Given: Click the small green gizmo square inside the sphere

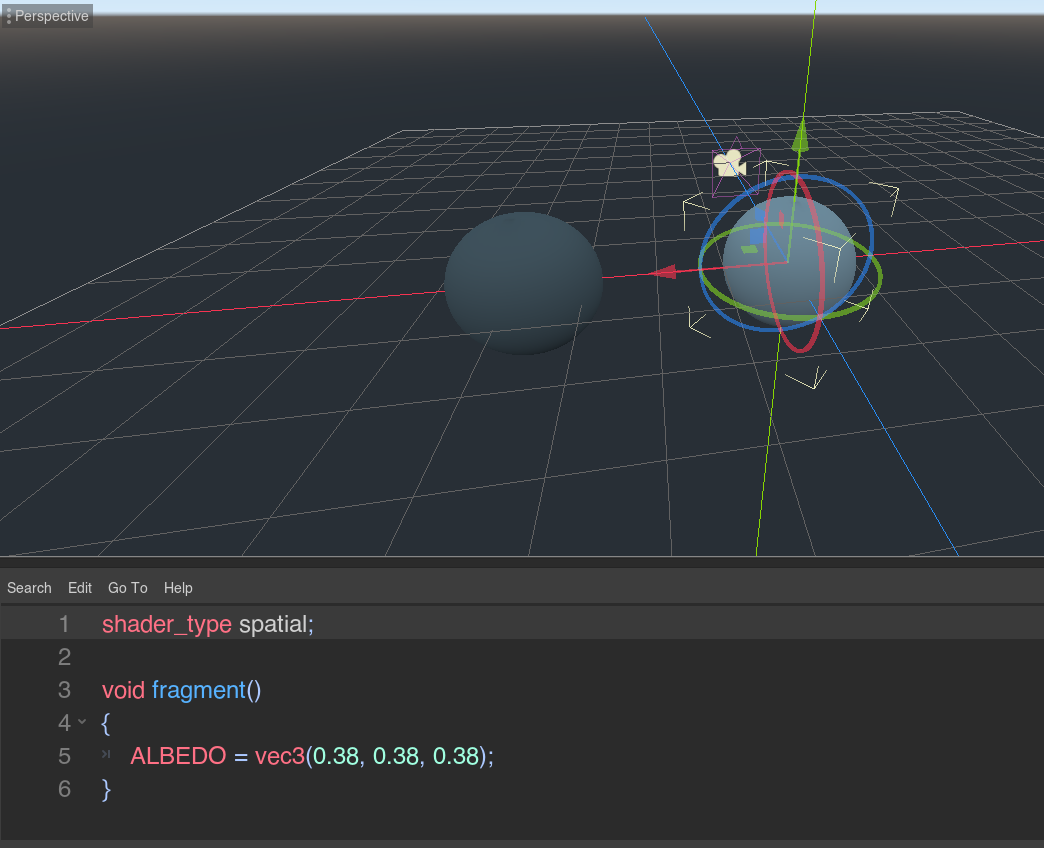Looking at the screenshot, I should click(748, 248).
